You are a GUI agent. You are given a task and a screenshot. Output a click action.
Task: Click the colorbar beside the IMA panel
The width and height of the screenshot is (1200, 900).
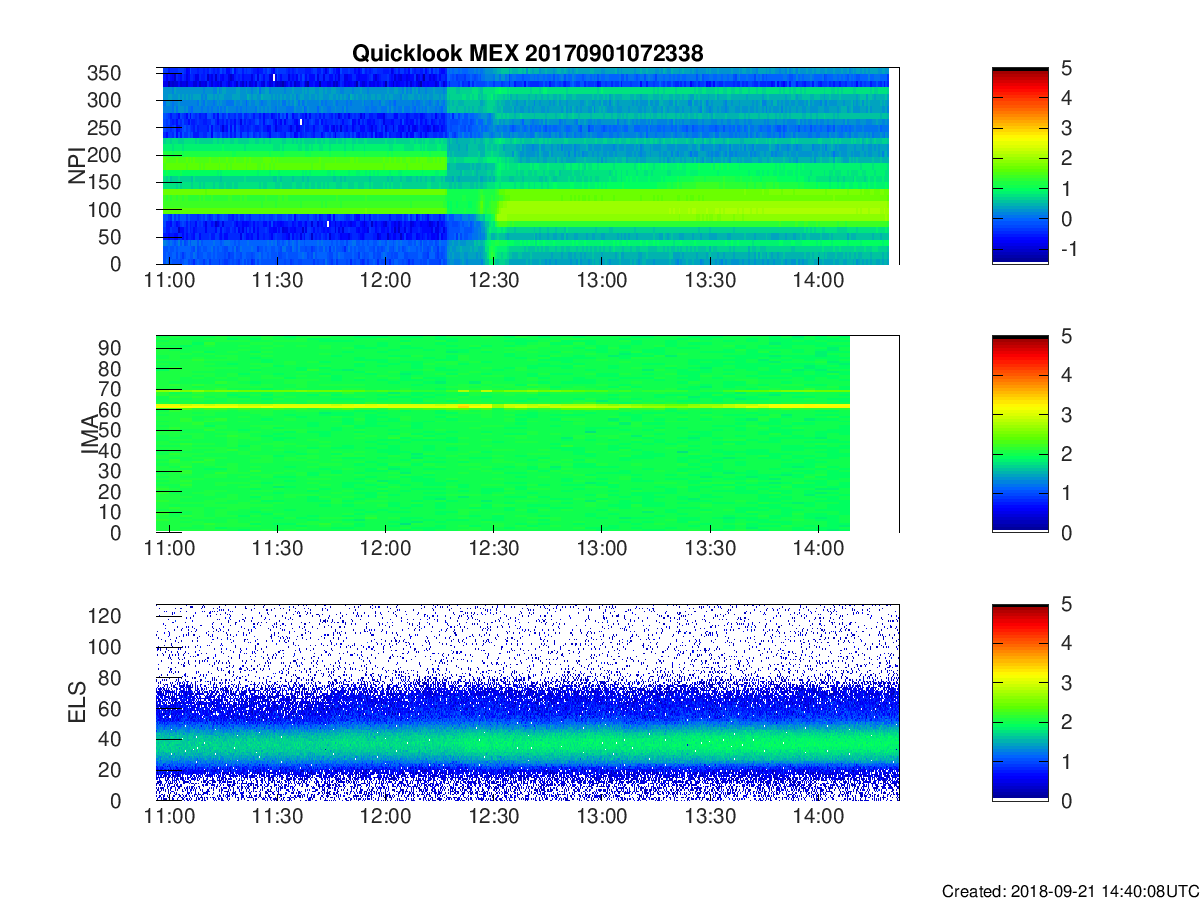(x=1020, y=434)
